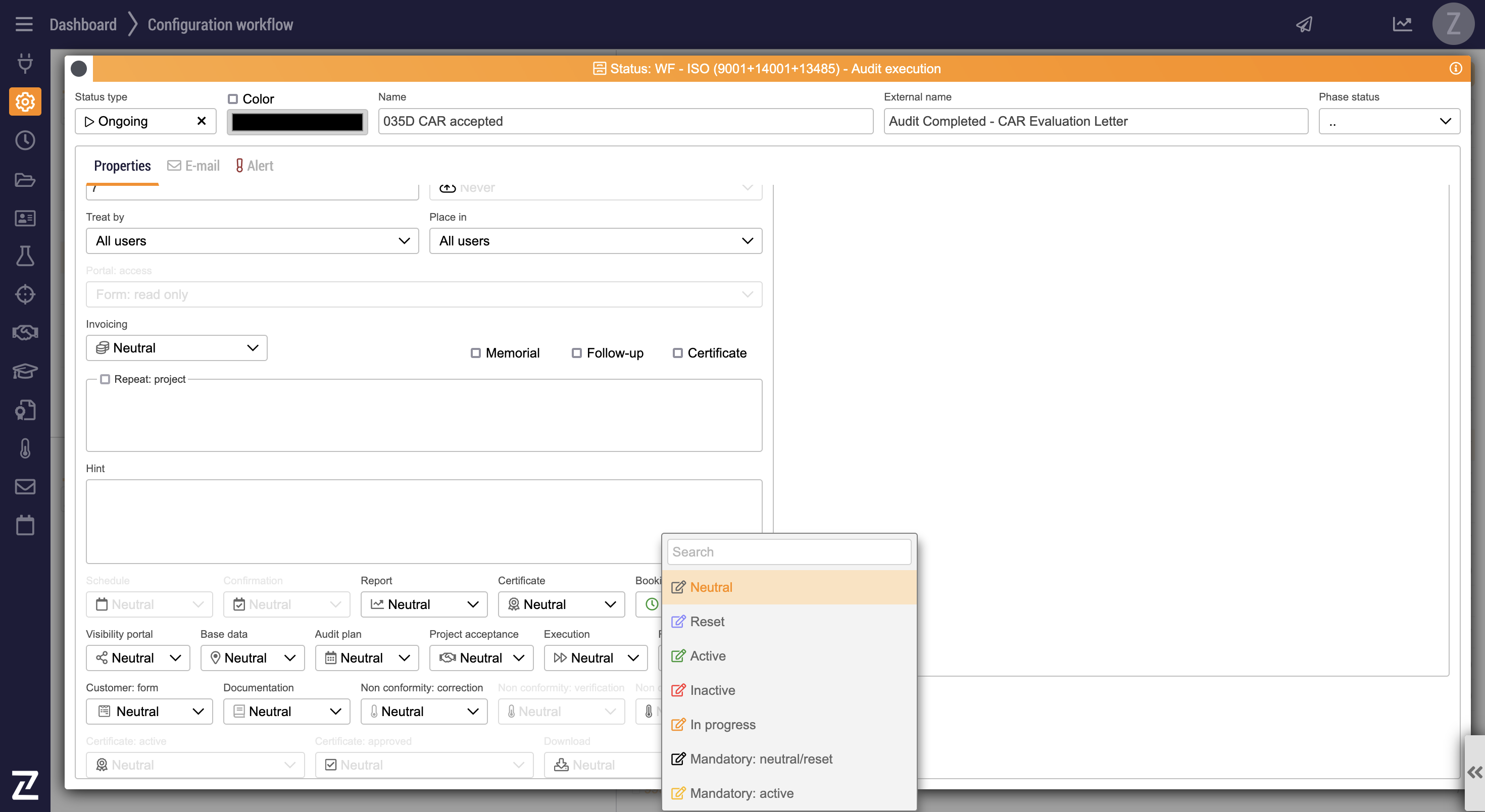Click the dropdown Search field

tap(788, 551)
